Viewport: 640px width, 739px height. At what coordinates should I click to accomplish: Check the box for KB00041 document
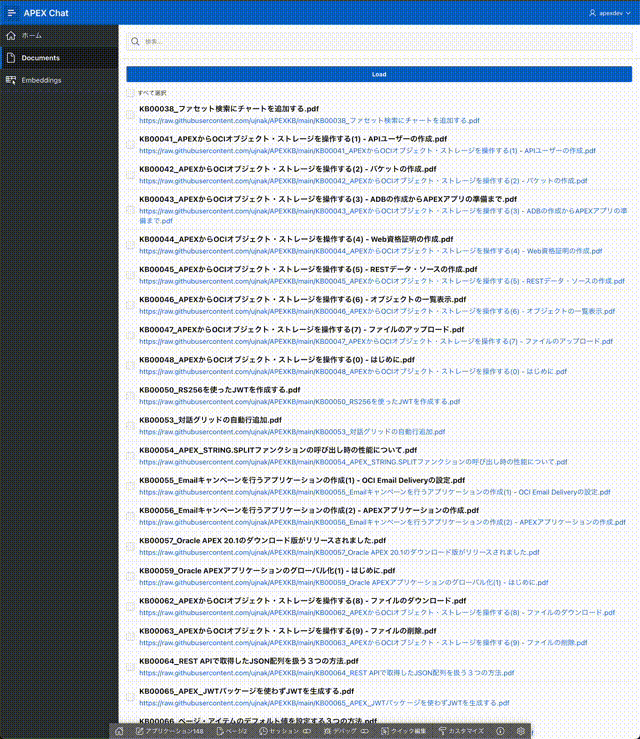[131, 145]
